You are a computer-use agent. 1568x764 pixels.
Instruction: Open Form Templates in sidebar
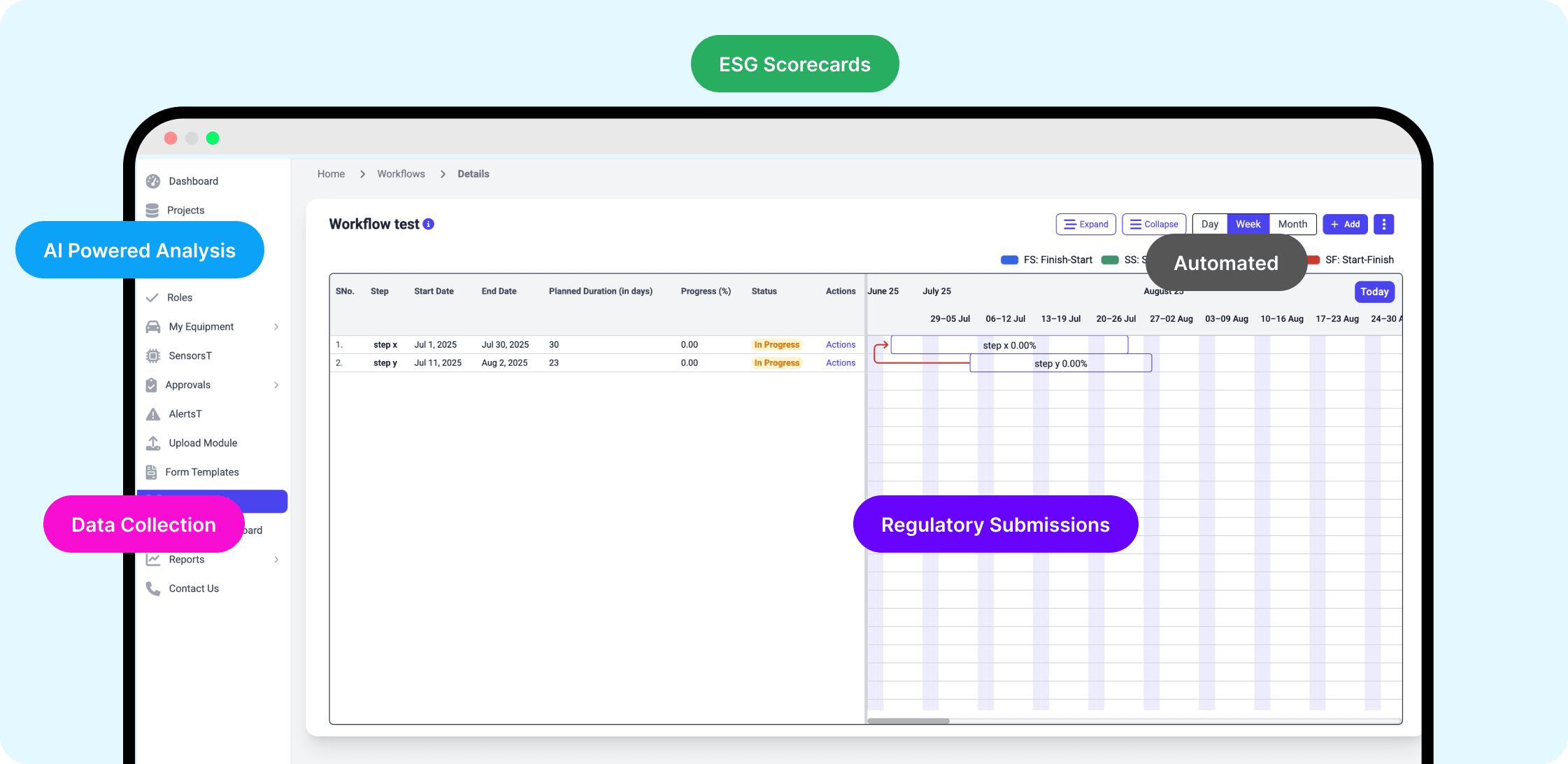click(202, 472)
